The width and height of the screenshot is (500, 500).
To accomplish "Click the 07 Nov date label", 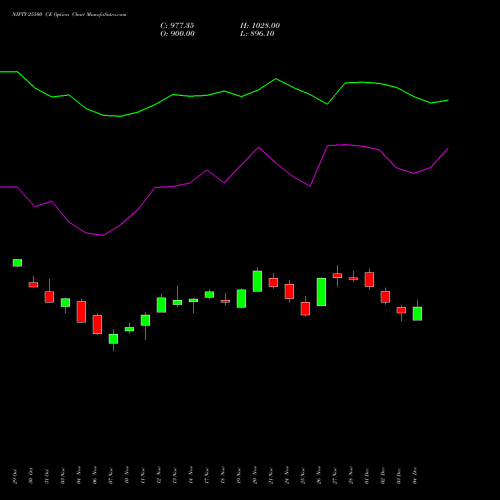I will [x=111, y=476].
